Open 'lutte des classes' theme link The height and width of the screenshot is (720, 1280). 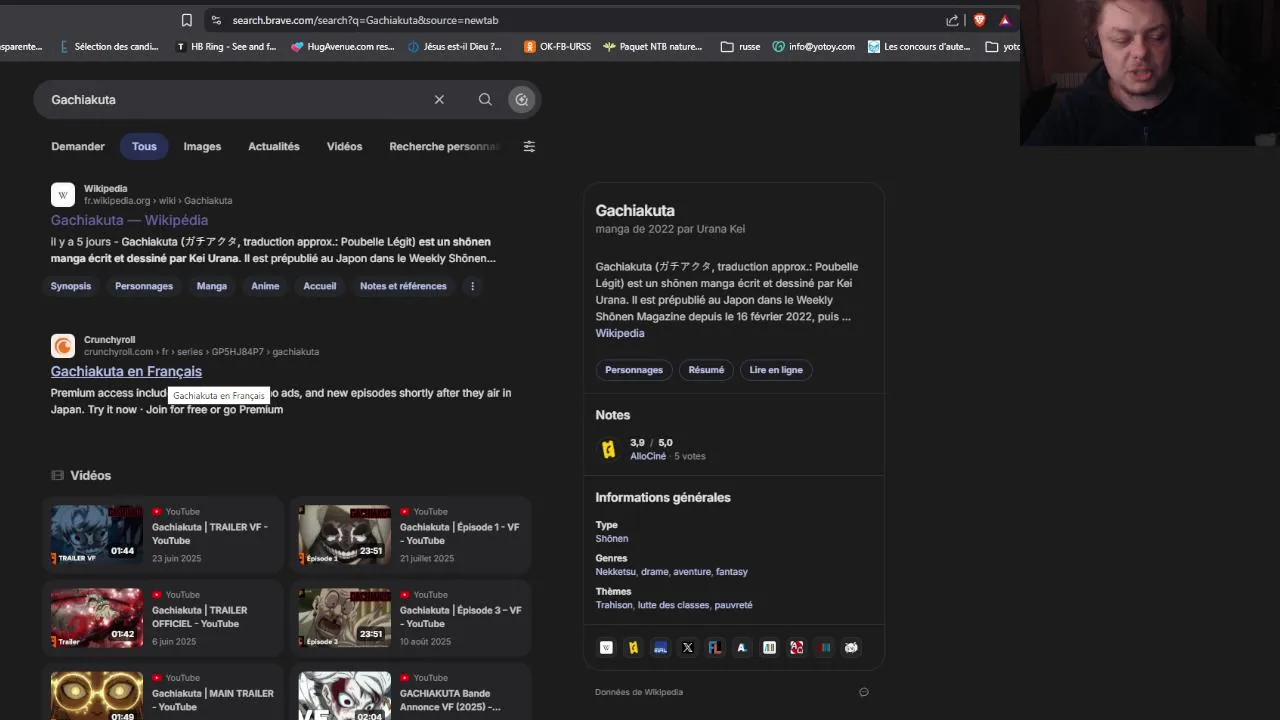click(x=673, y=605)
